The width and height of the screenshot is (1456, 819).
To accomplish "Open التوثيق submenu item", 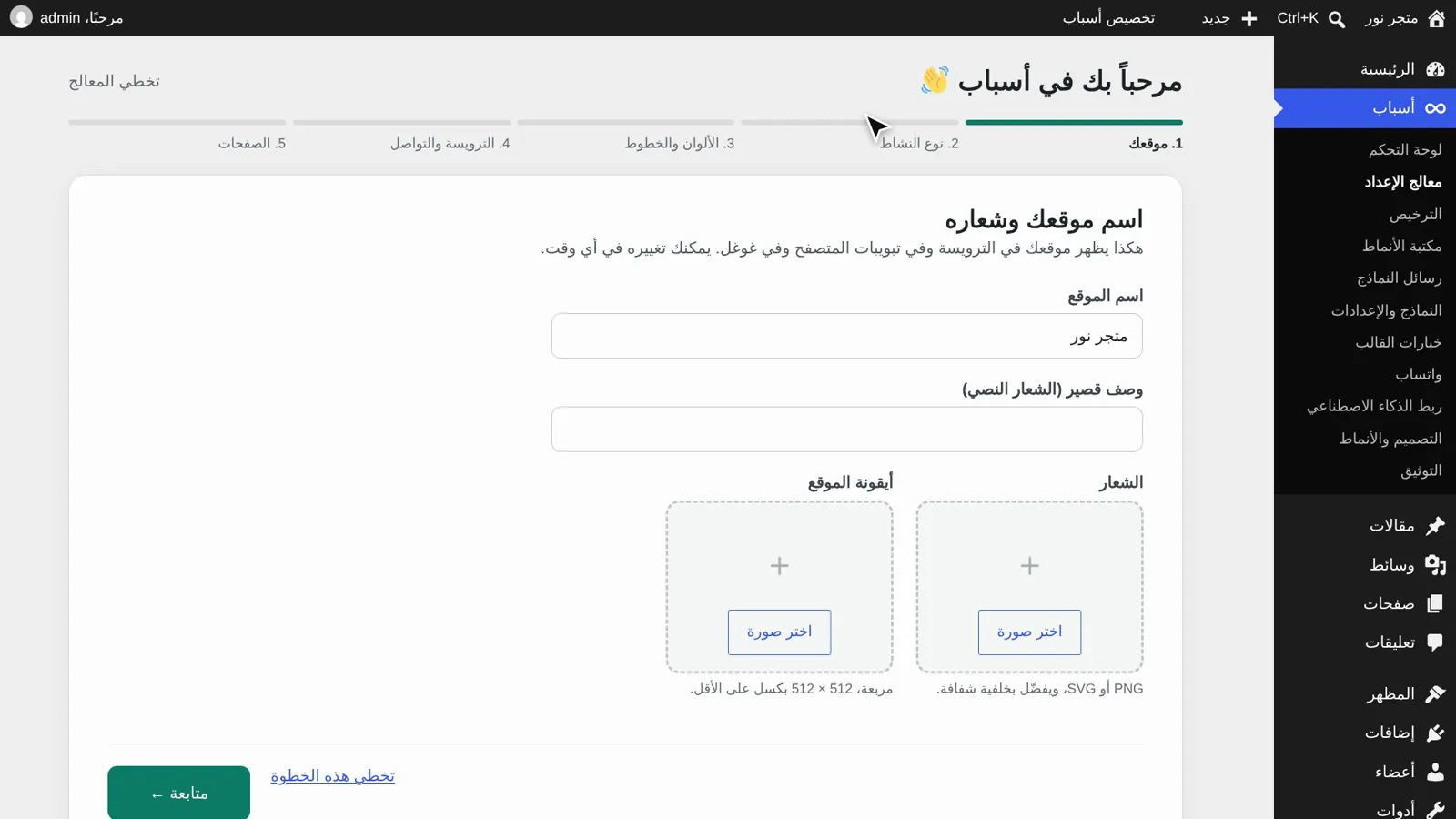I will 1421,471.
